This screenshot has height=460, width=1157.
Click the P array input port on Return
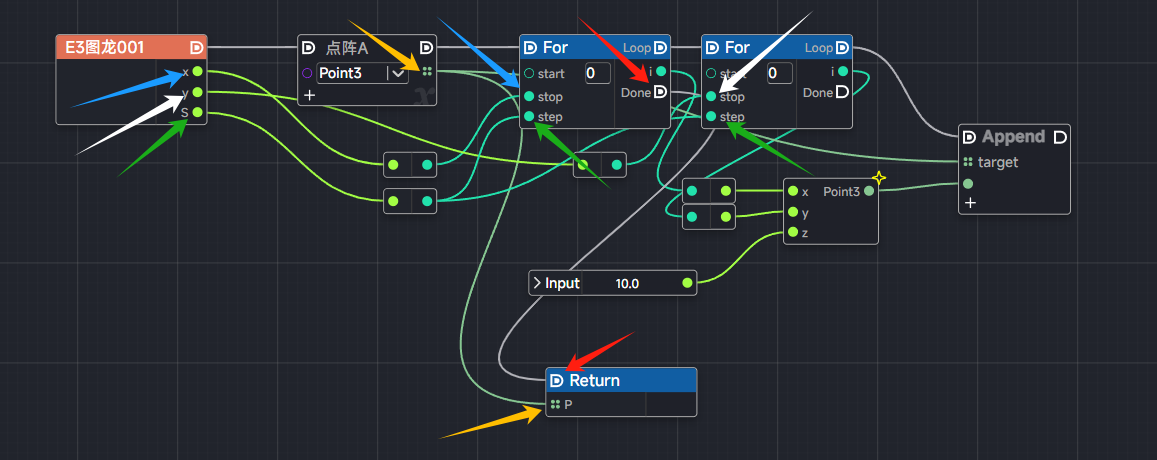[x=555, y=405]
